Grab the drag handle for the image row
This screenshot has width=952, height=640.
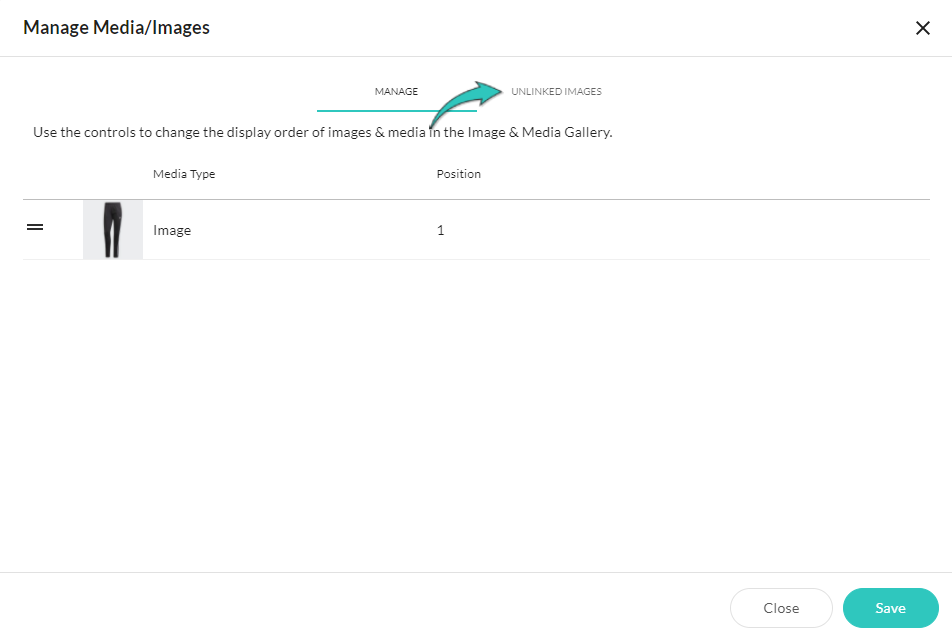pos(35,227)
